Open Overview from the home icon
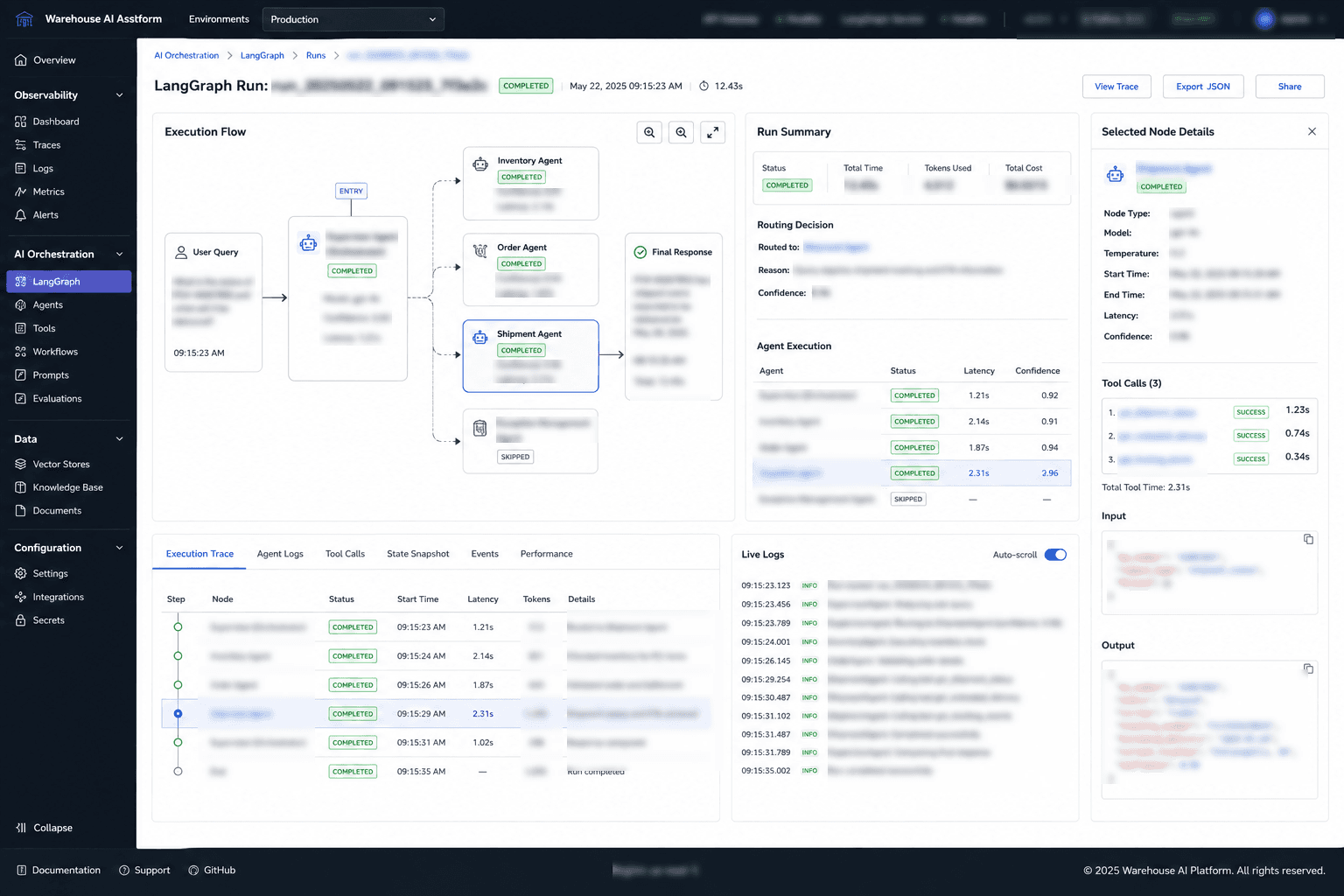The width and height of the screenshot is (1344, 896). coord(21,60)
